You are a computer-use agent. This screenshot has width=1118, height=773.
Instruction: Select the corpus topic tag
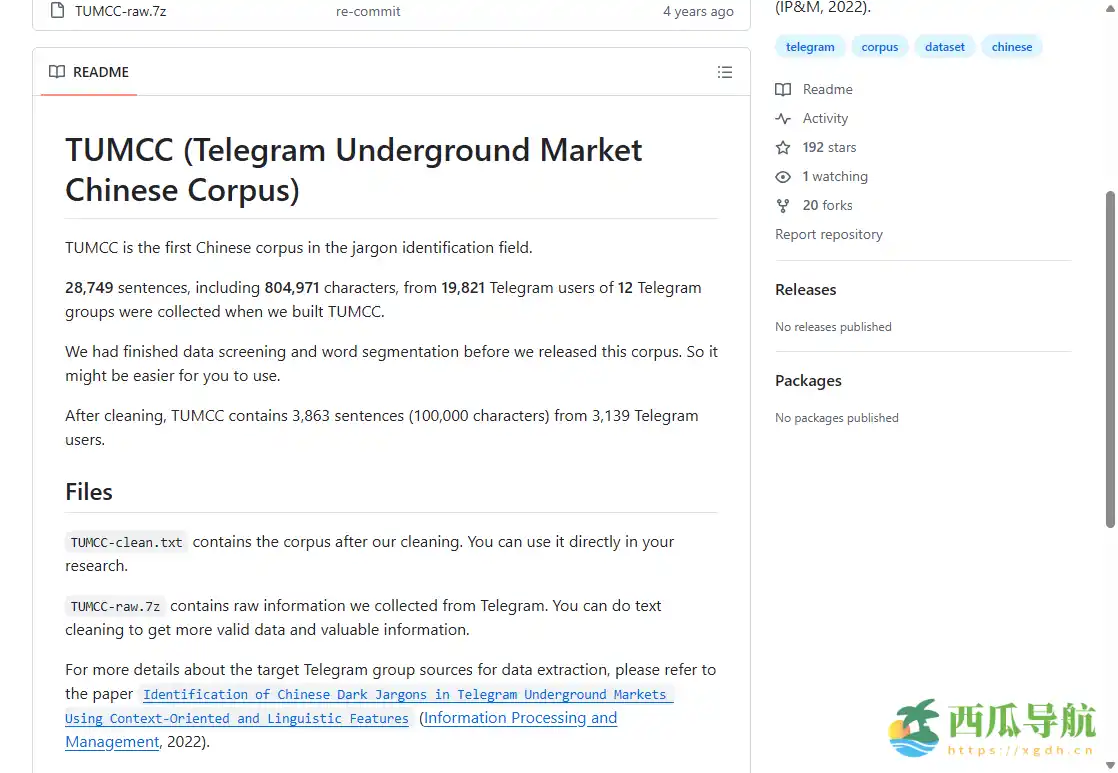(880, 47)
